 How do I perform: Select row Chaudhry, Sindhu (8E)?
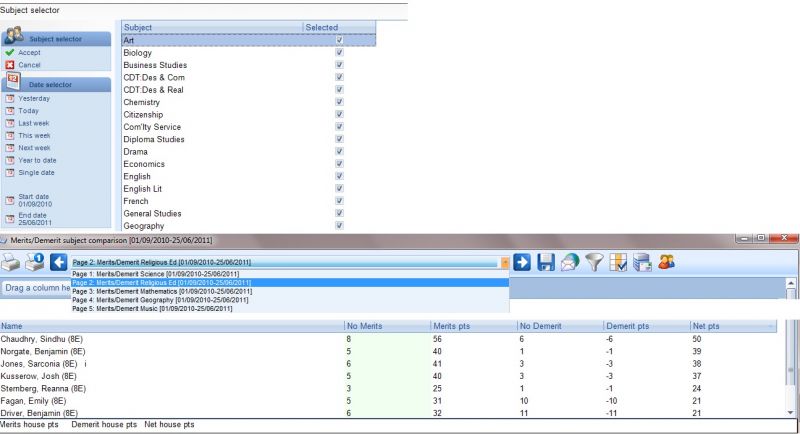point(388,339)
